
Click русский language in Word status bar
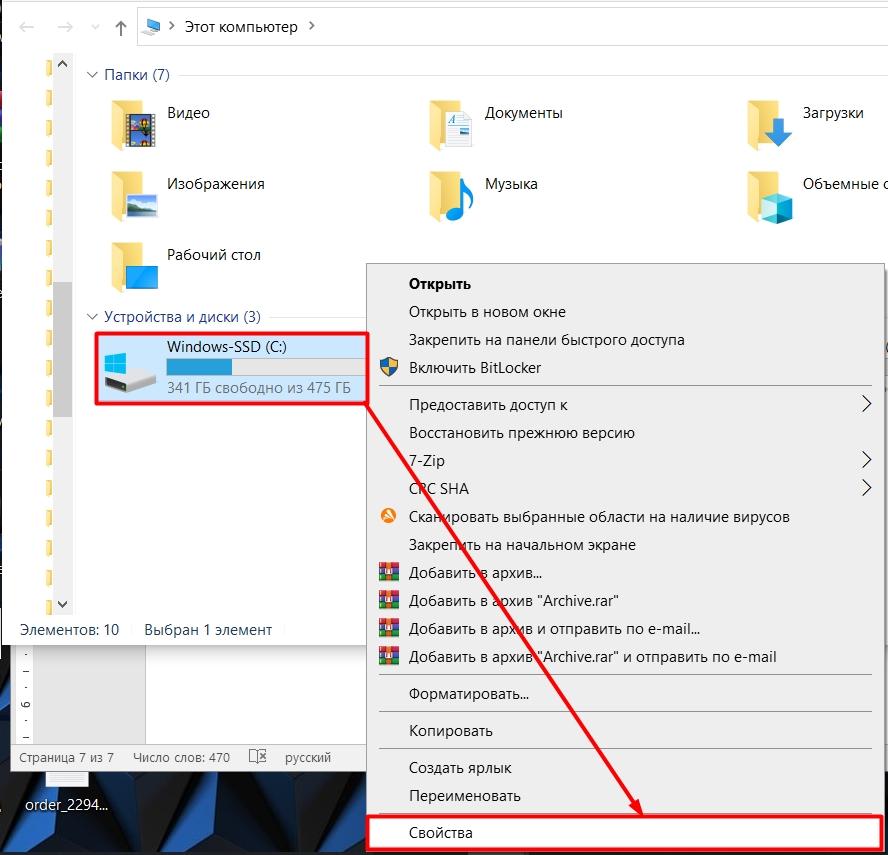pyautogui.click(x=308, y=758)
